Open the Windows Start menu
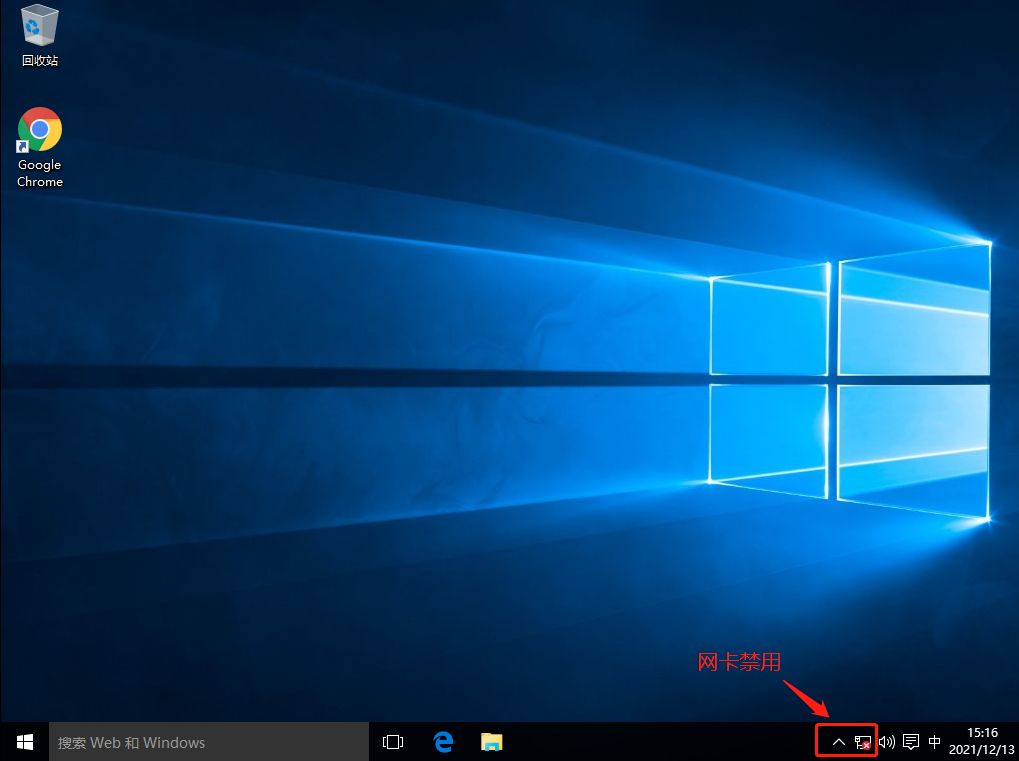This screenshot has height=761, width=1019. pos(25,742)
